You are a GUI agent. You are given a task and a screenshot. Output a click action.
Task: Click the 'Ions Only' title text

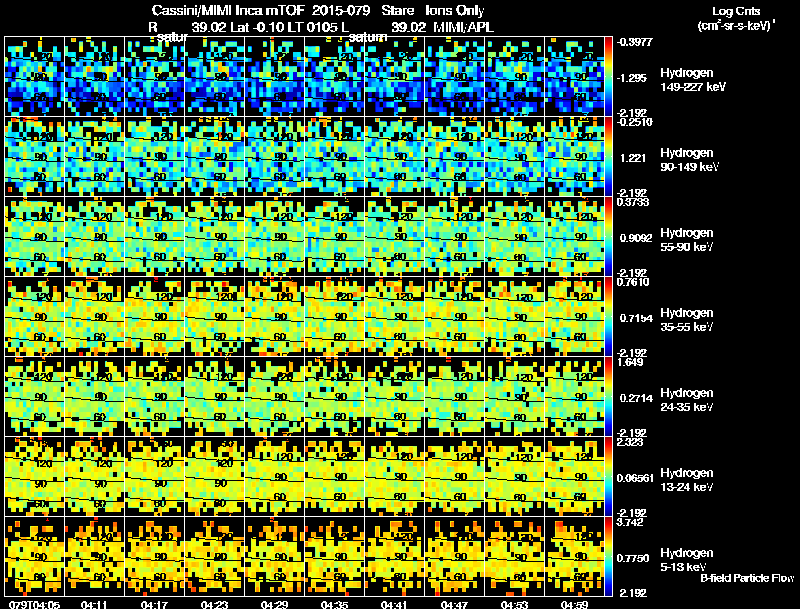coord(455,10)
